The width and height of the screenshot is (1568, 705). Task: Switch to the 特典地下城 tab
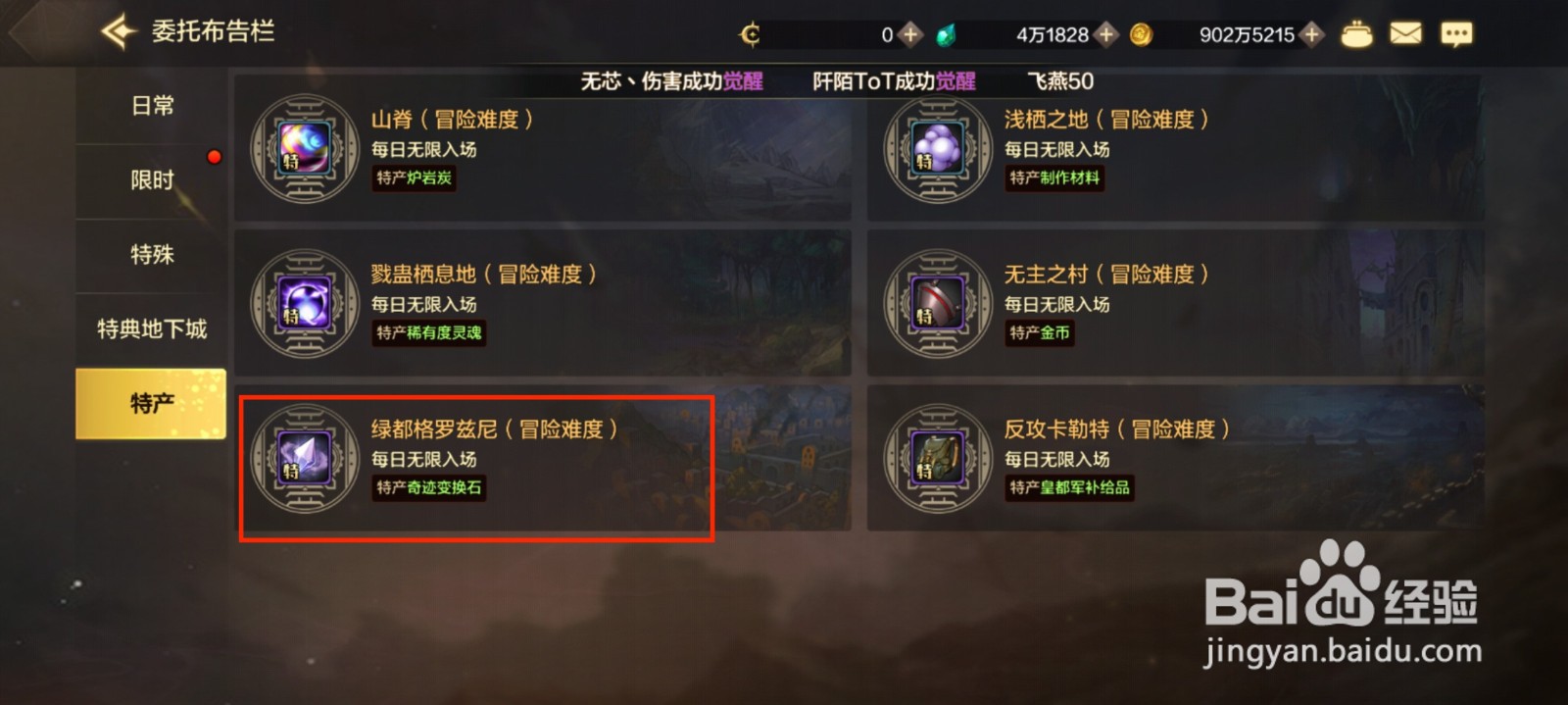(x=152, y=329)
